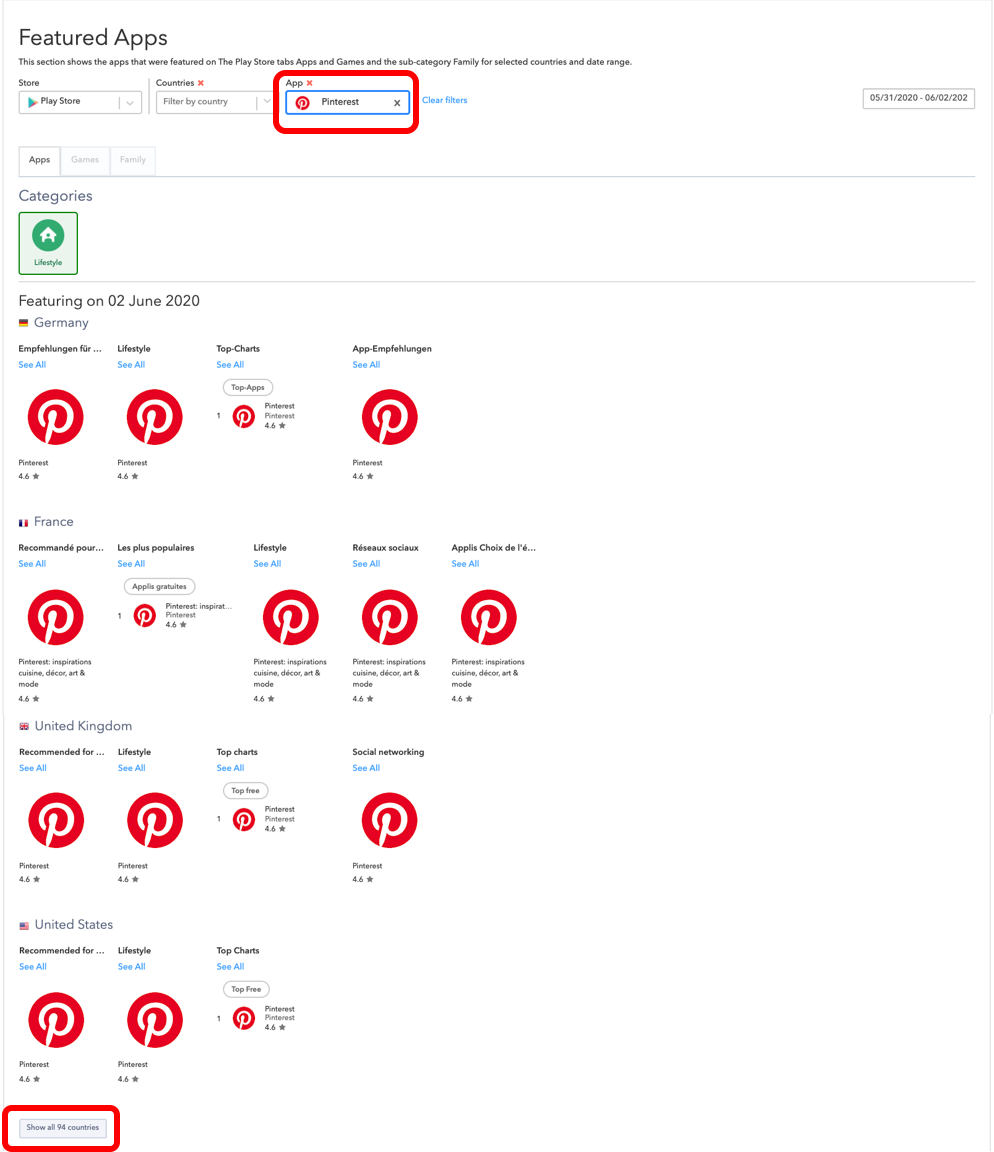
Task: Open See All under App-Empfehlungen
Action: pos(366,365)
